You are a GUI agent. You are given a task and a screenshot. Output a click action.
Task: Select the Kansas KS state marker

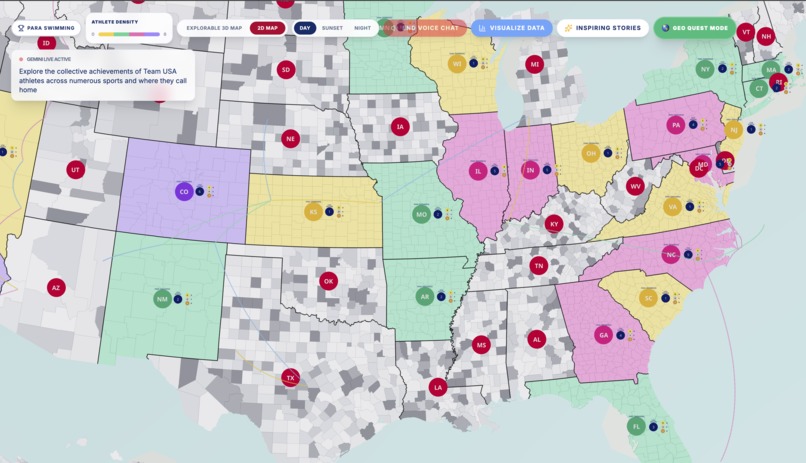[x=313, y=212]
